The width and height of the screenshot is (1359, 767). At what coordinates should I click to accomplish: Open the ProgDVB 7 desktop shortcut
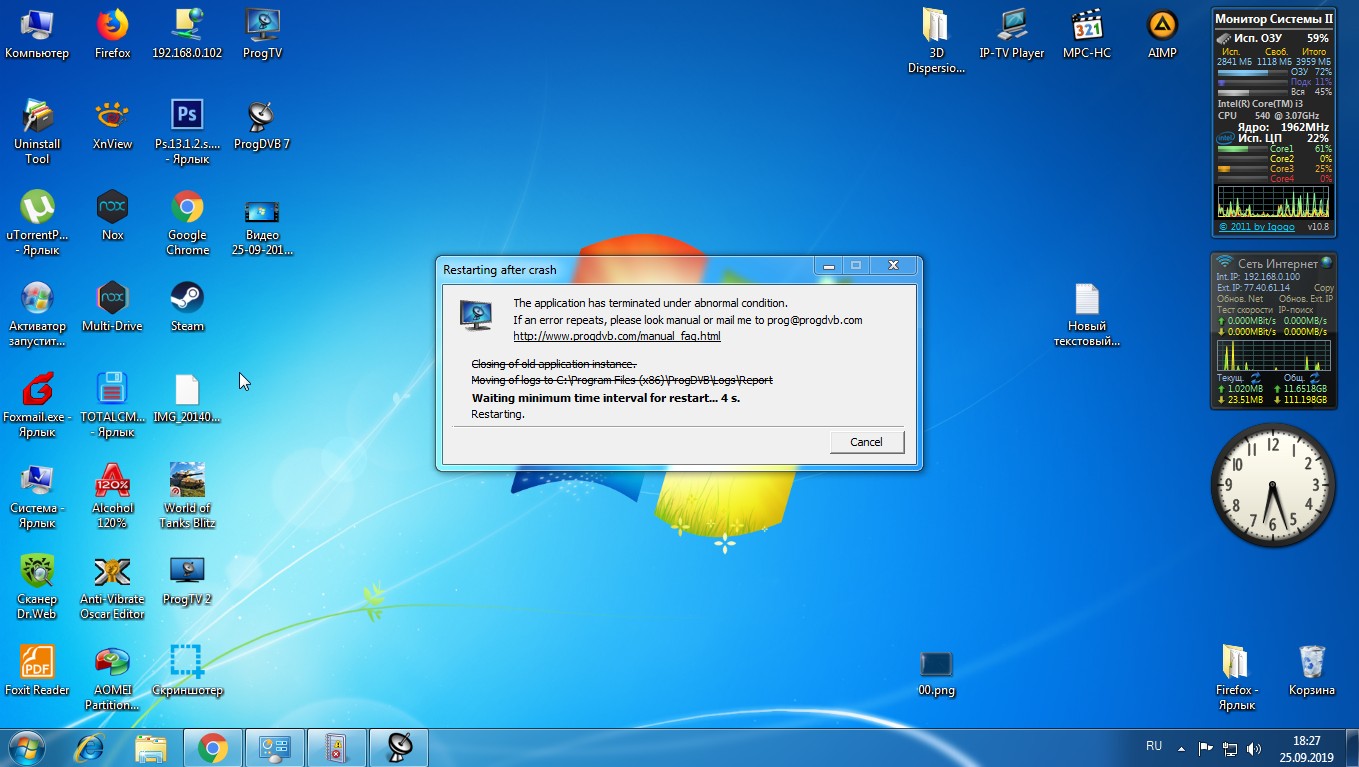tap(261, 119)
